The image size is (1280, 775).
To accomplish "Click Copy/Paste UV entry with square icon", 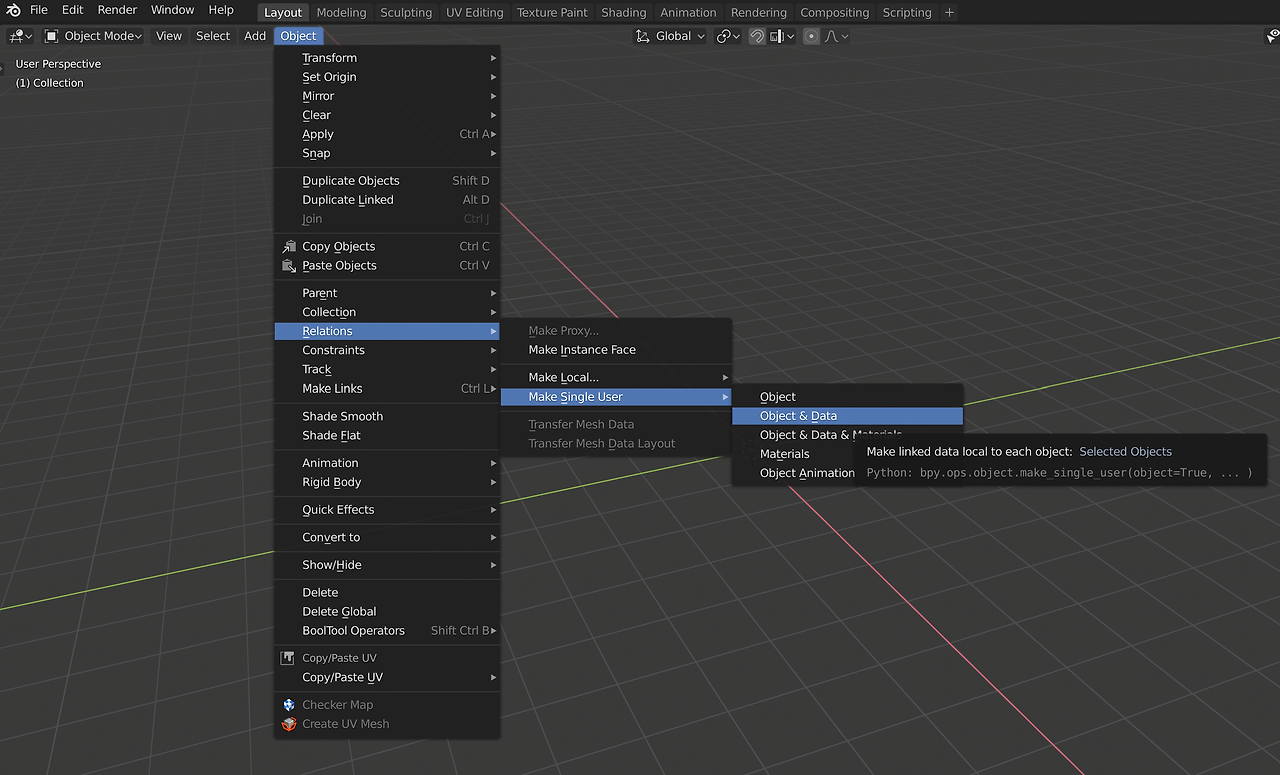I will click(387, 658).
